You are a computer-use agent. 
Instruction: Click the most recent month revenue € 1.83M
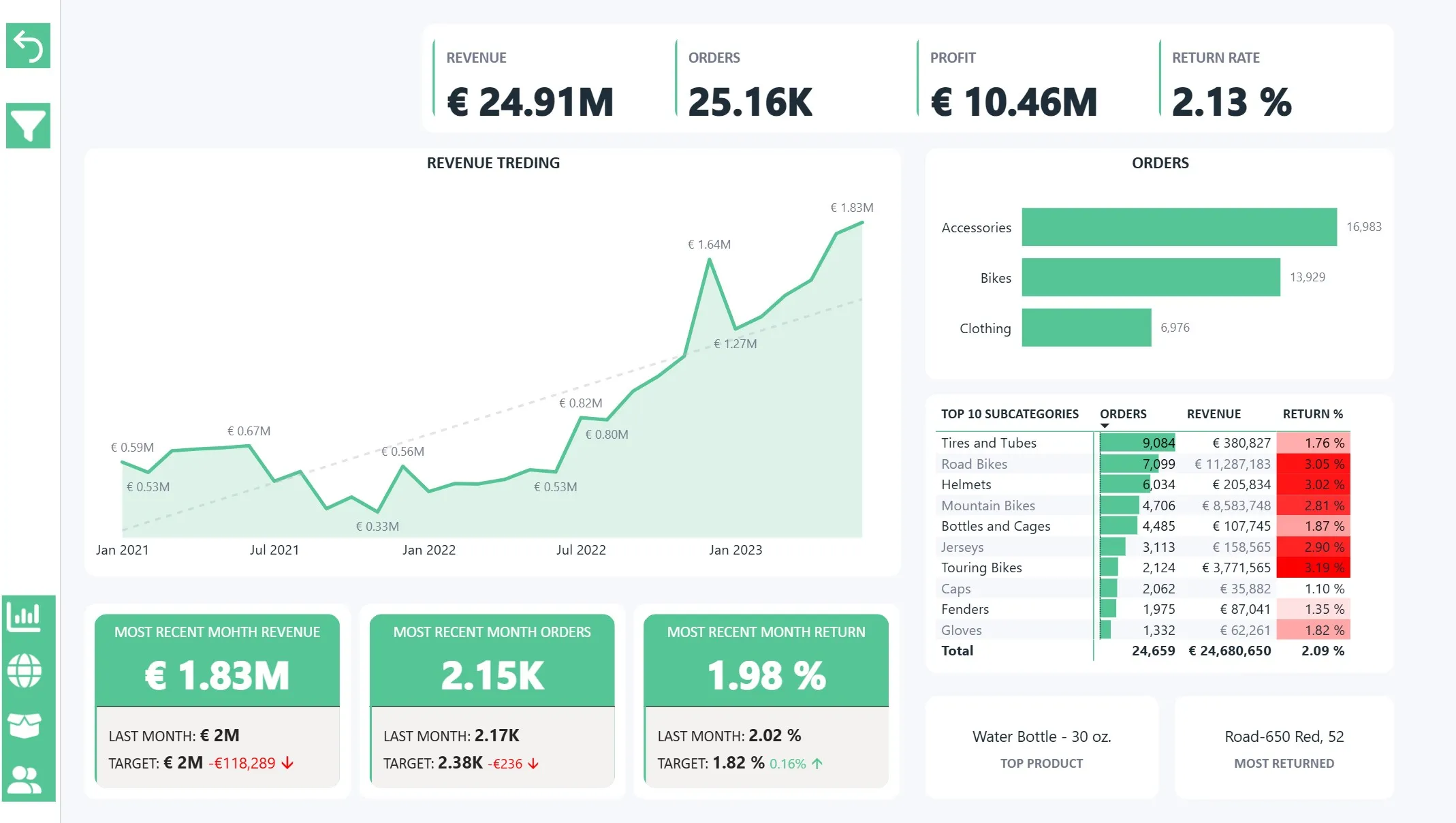pyautogui.click(x=217, y=676)
